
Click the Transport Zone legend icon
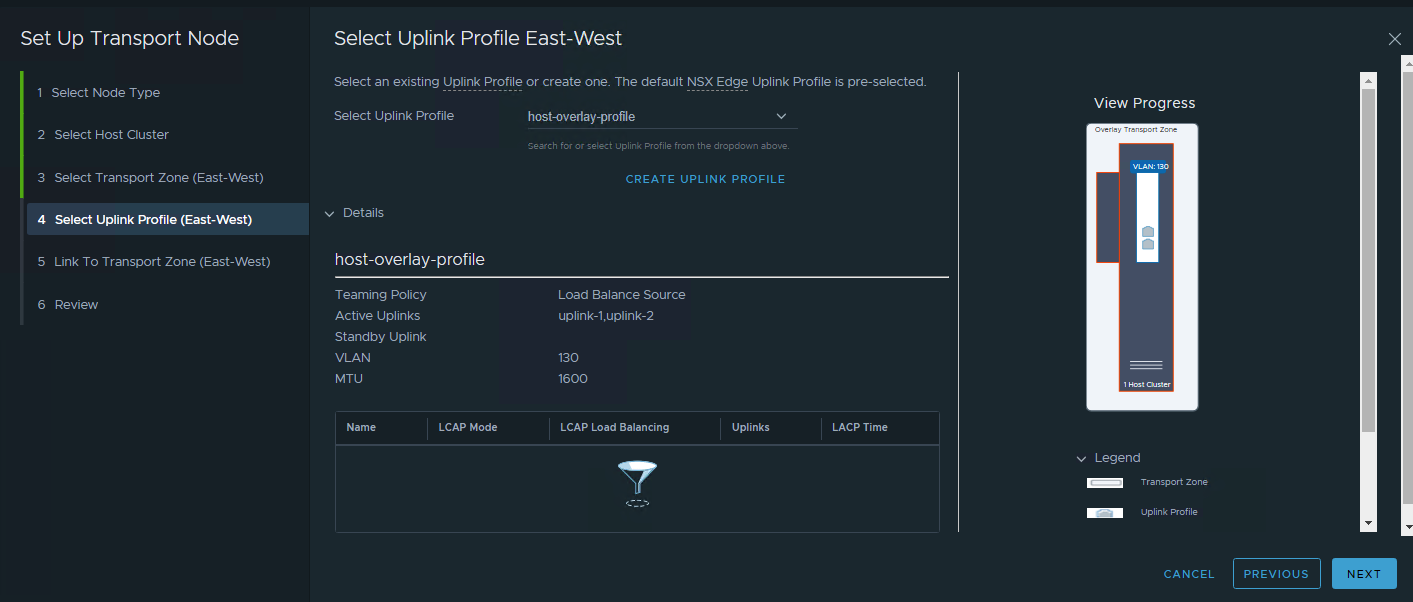coord(1105,483)
